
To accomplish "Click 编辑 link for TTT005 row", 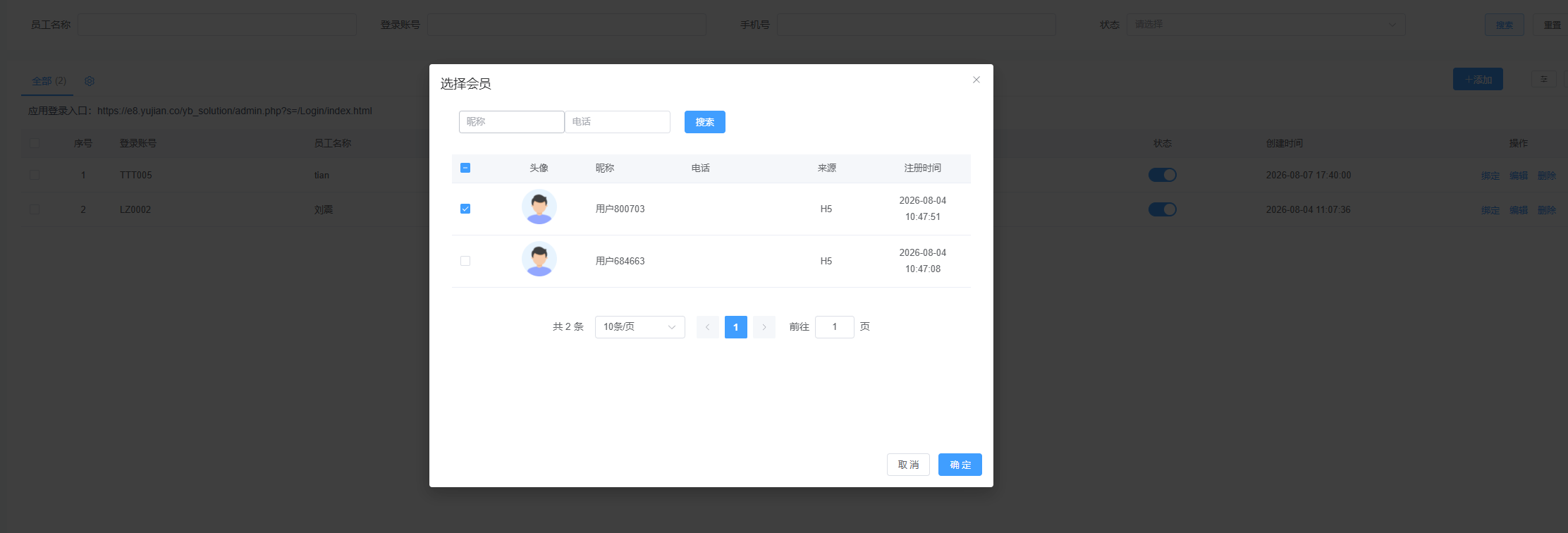I will (x=1519, y=176).
